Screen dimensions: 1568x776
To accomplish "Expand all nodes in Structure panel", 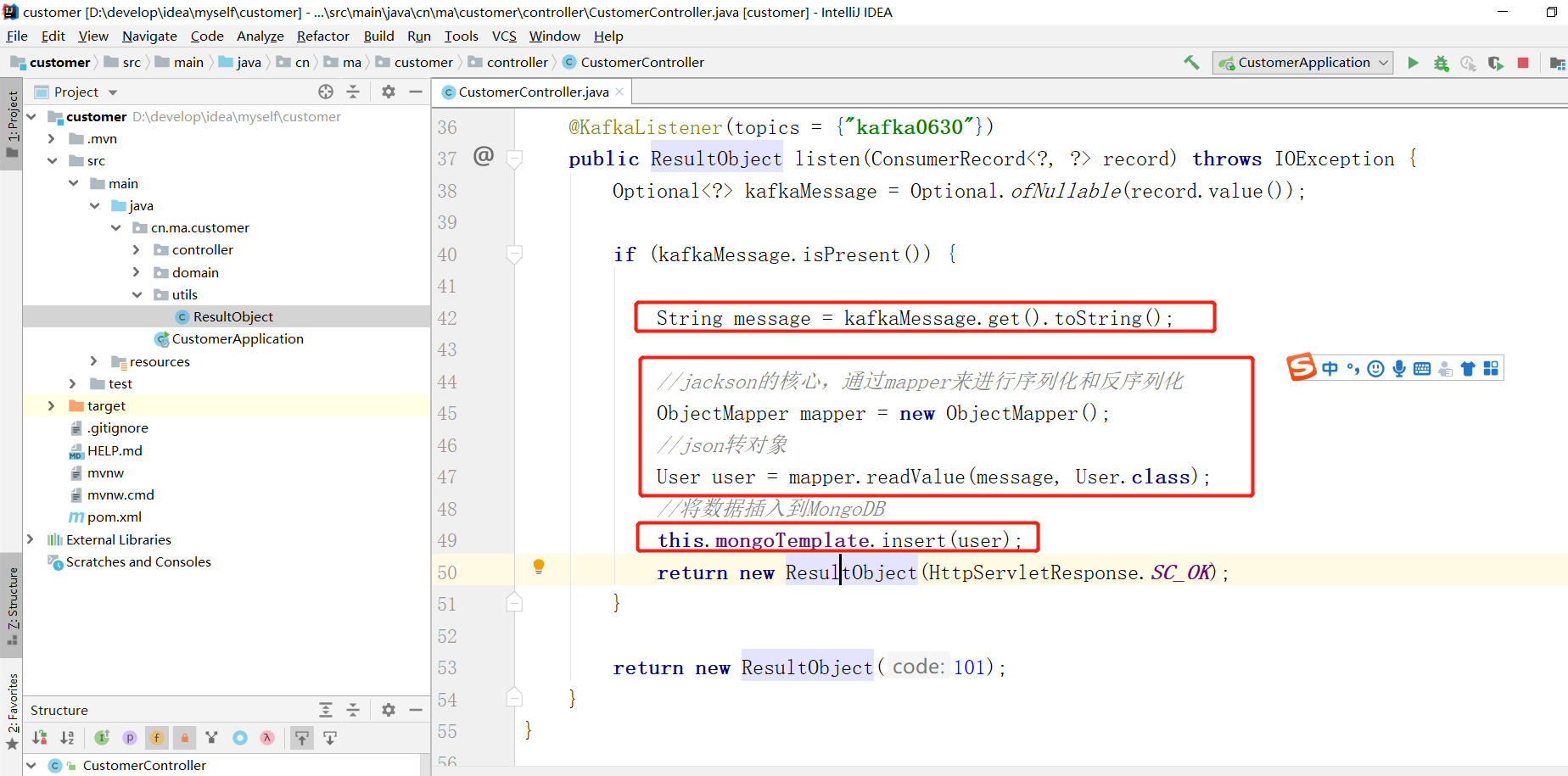I will (326, 710).
